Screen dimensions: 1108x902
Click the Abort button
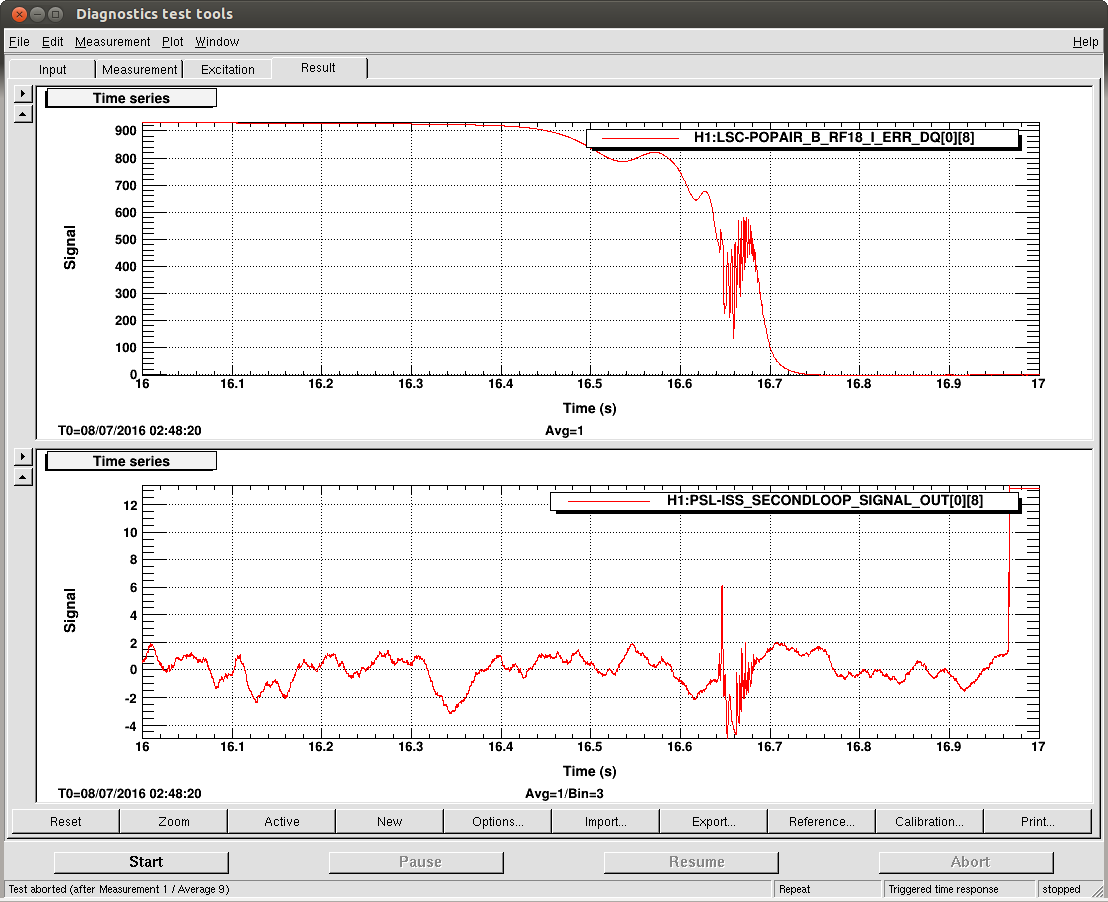(966, 862)
